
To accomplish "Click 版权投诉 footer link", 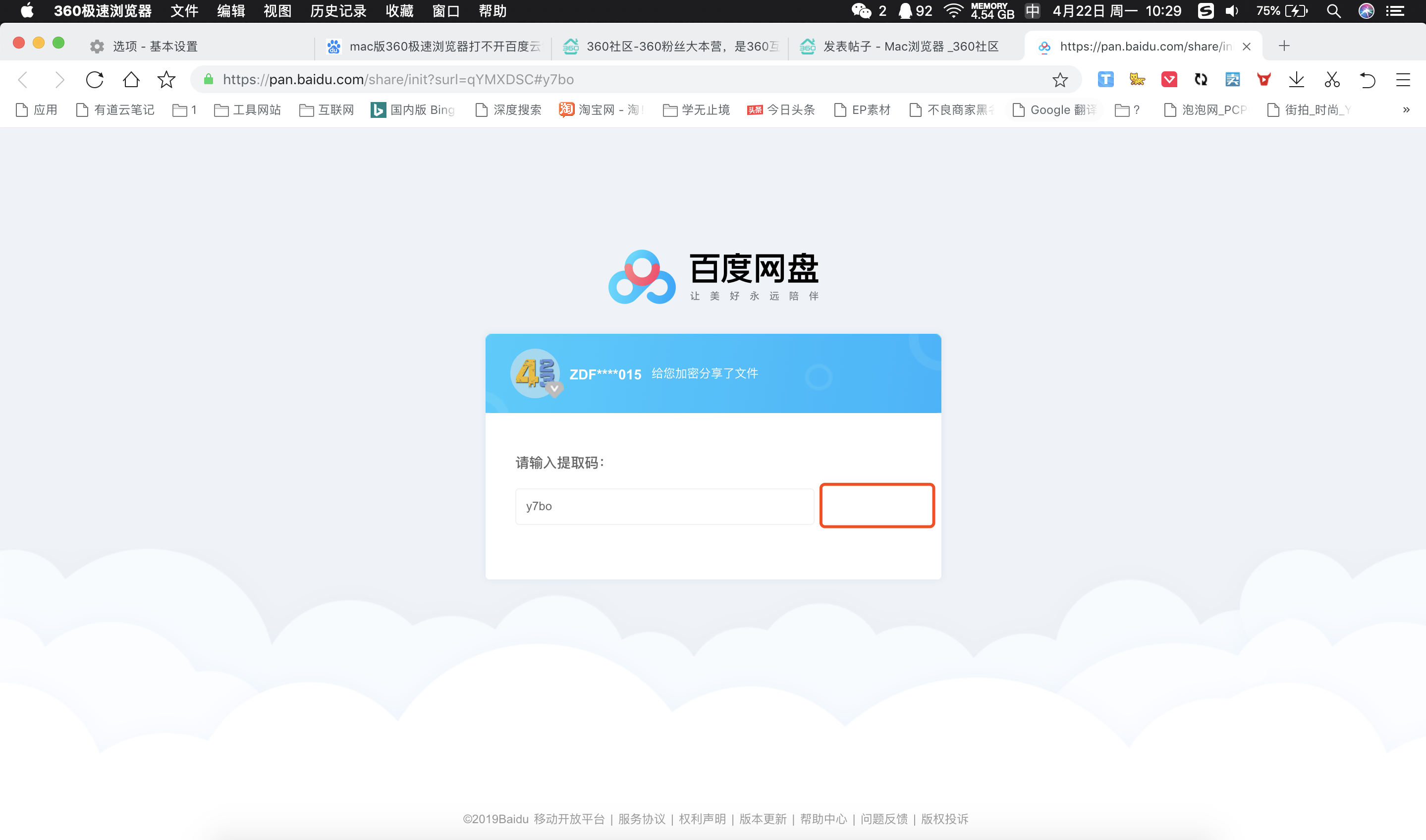I will pyautogui.click(x=944, y=819).
